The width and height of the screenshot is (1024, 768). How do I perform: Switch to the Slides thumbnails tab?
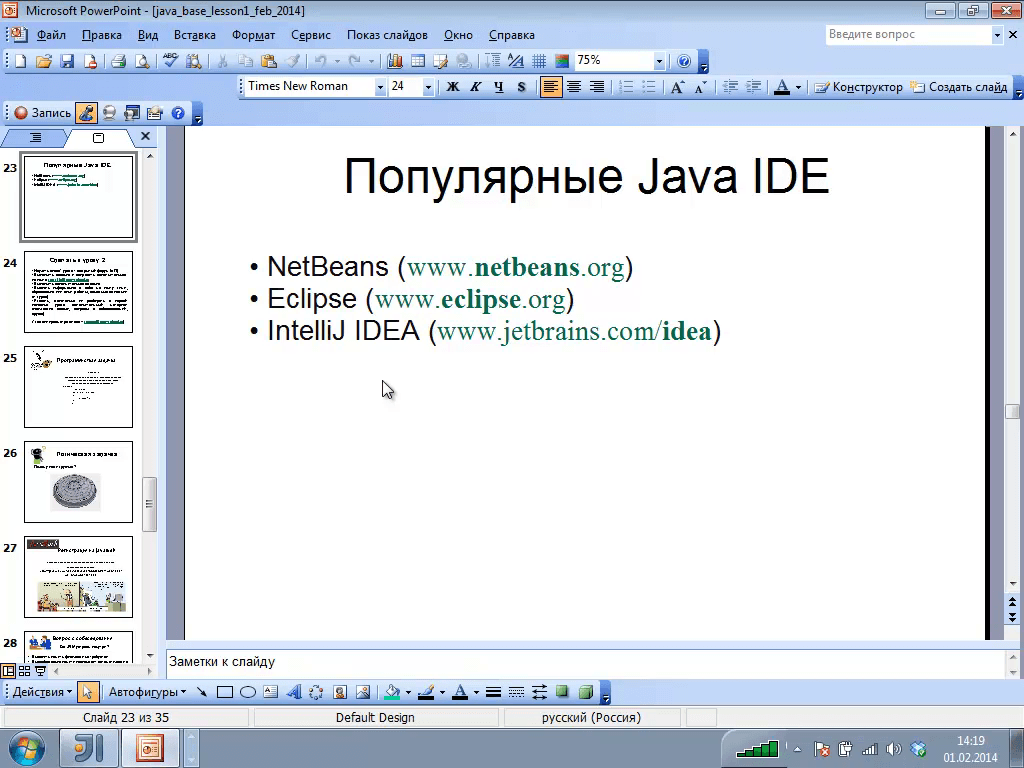pyautogui.click(x=99, y=138)
